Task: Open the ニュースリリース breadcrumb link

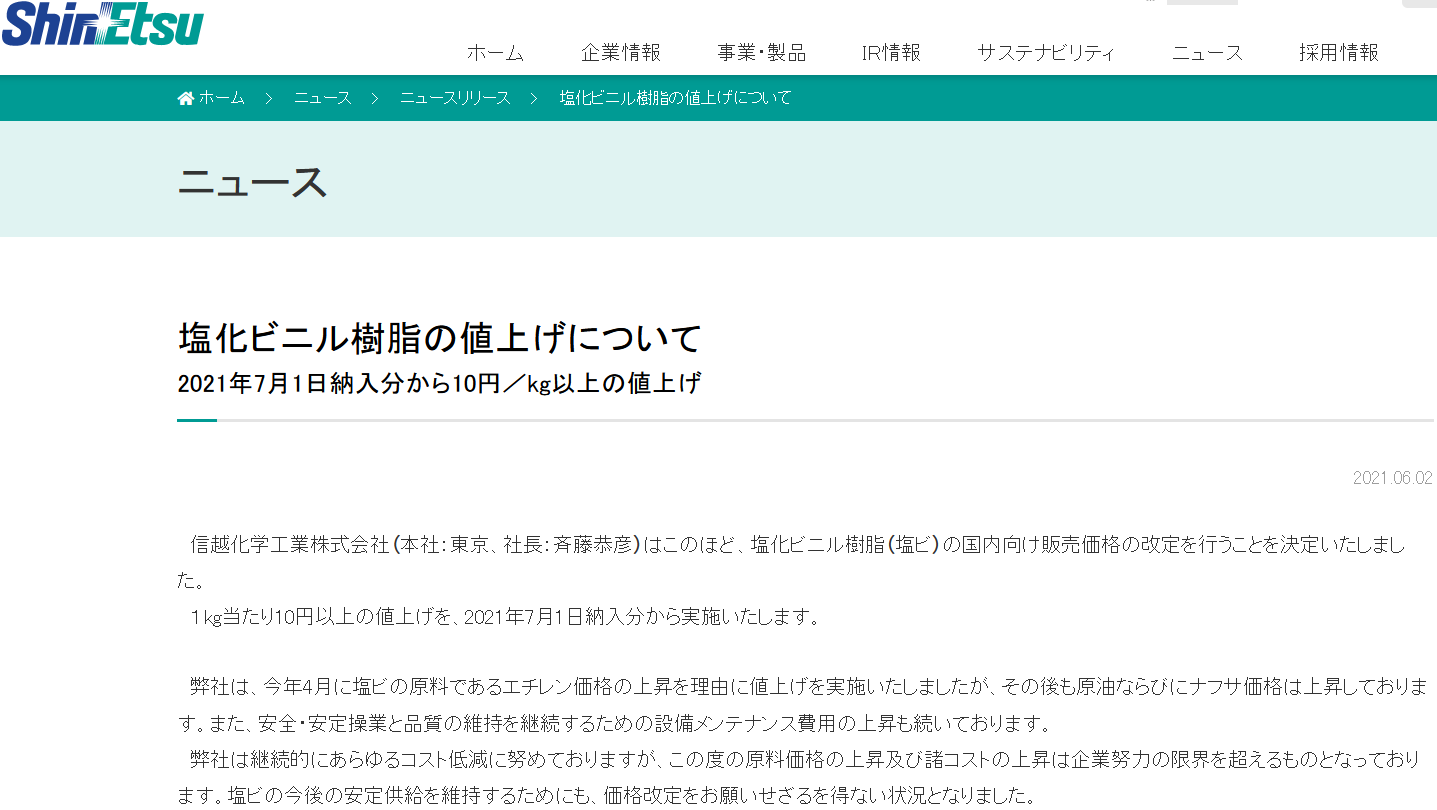Action: coord(455,98)
